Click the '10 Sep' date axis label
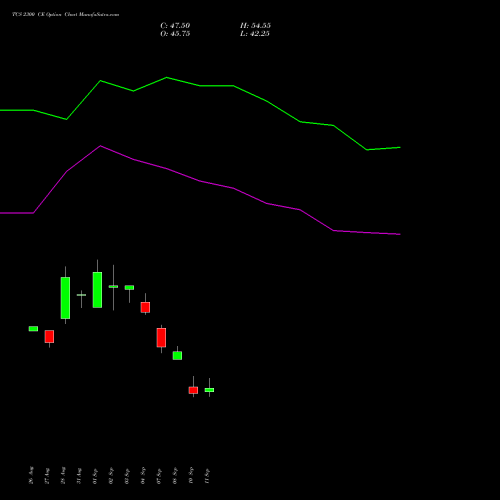Image resolution: width=500 pixels, height=500 pixels. 191,475
